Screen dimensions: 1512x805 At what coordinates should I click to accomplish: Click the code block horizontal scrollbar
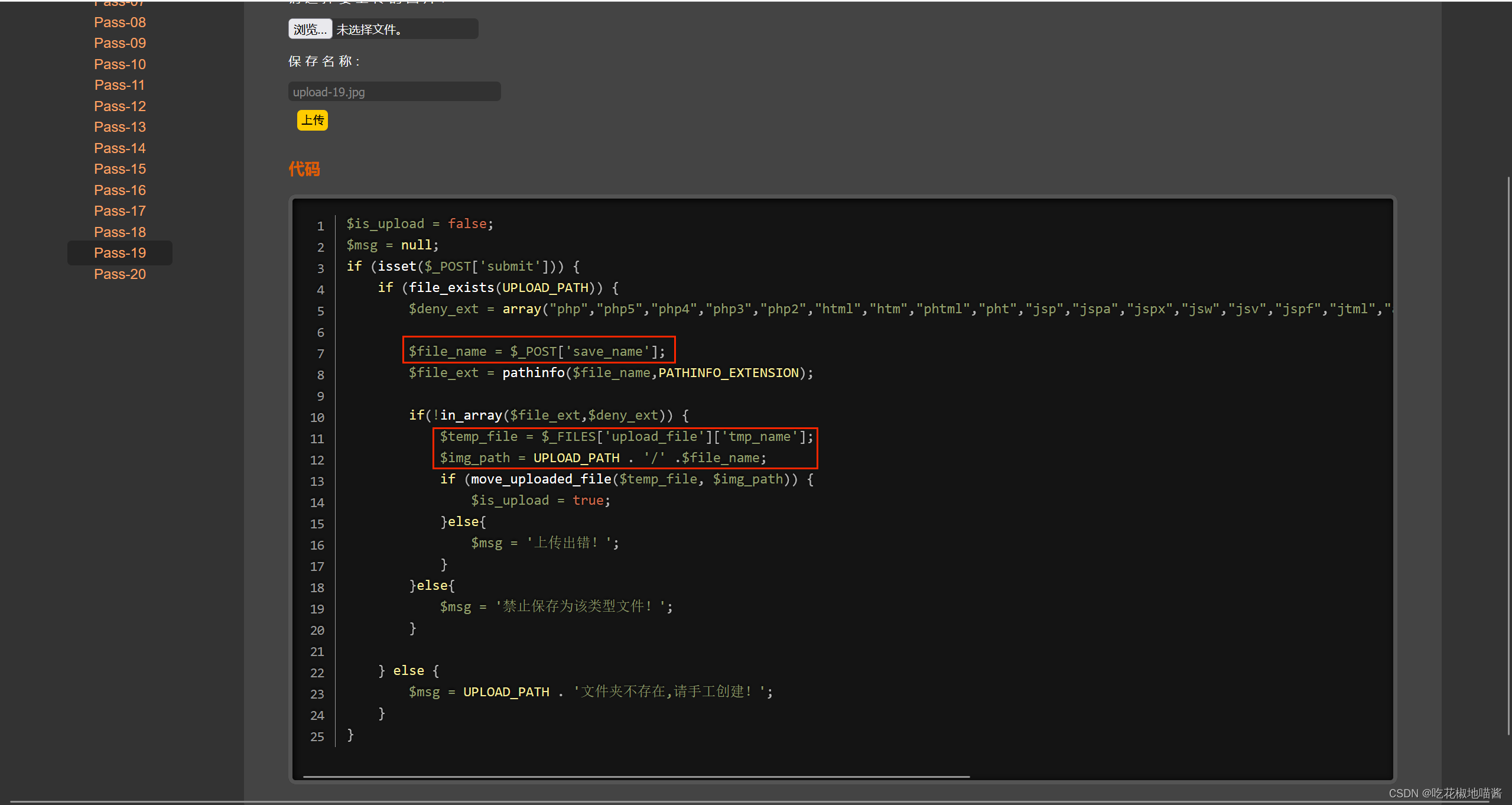636,777
